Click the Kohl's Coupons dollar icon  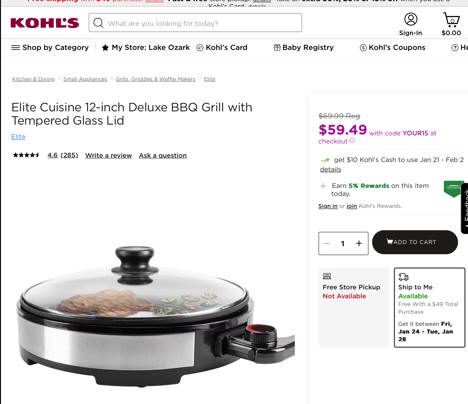pyautogui.click(x=363, y=48)
